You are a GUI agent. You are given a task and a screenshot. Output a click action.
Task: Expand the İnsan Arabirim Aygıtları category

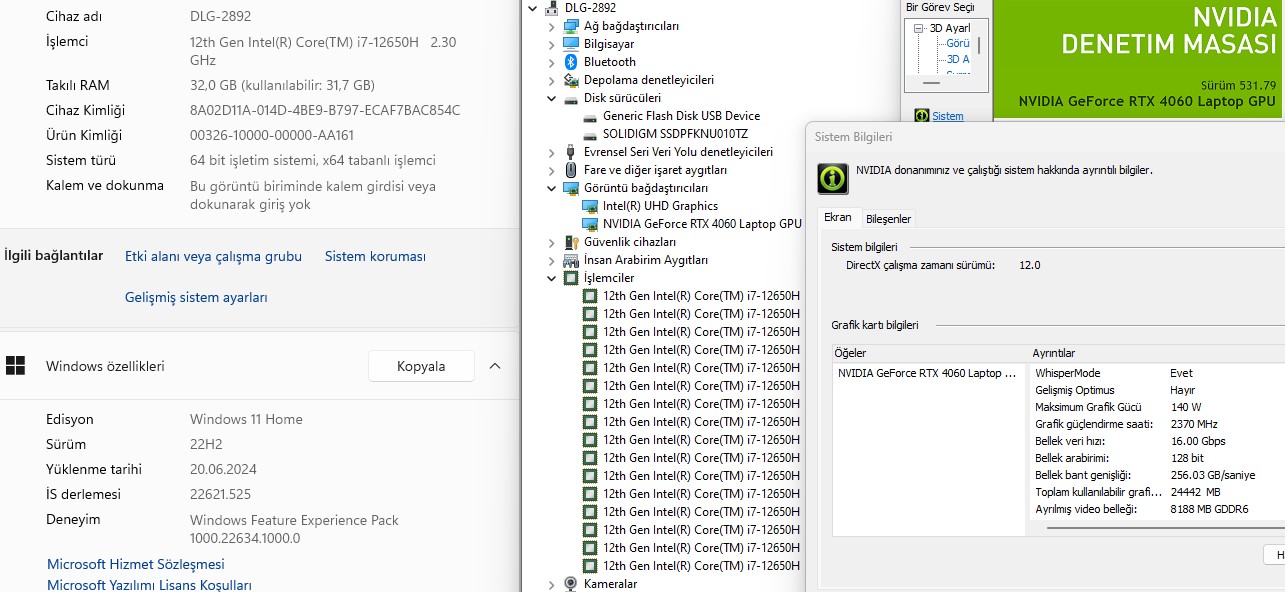551,260
